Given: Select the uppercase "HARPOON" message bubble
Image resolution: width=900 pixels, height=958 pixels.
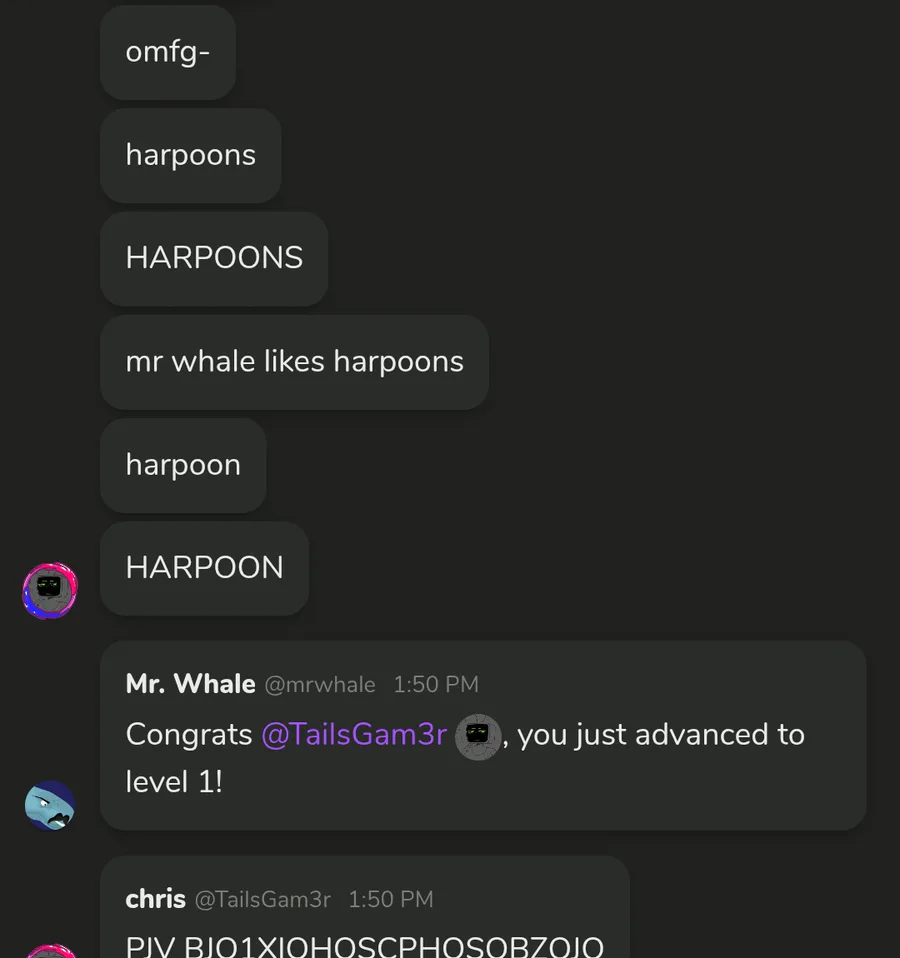Looking at the screenshot, I should pos(205,568).
